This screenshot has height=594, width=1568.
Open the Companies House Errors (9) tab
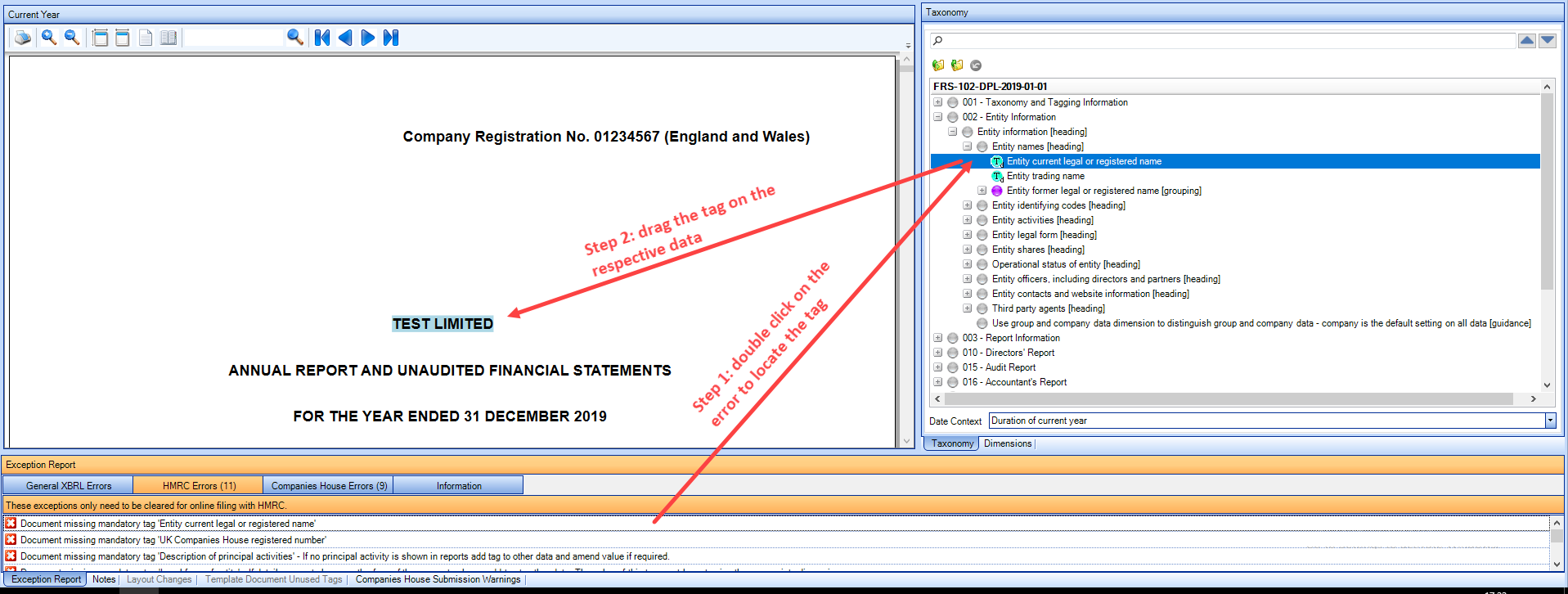click(x=329, y=485)
